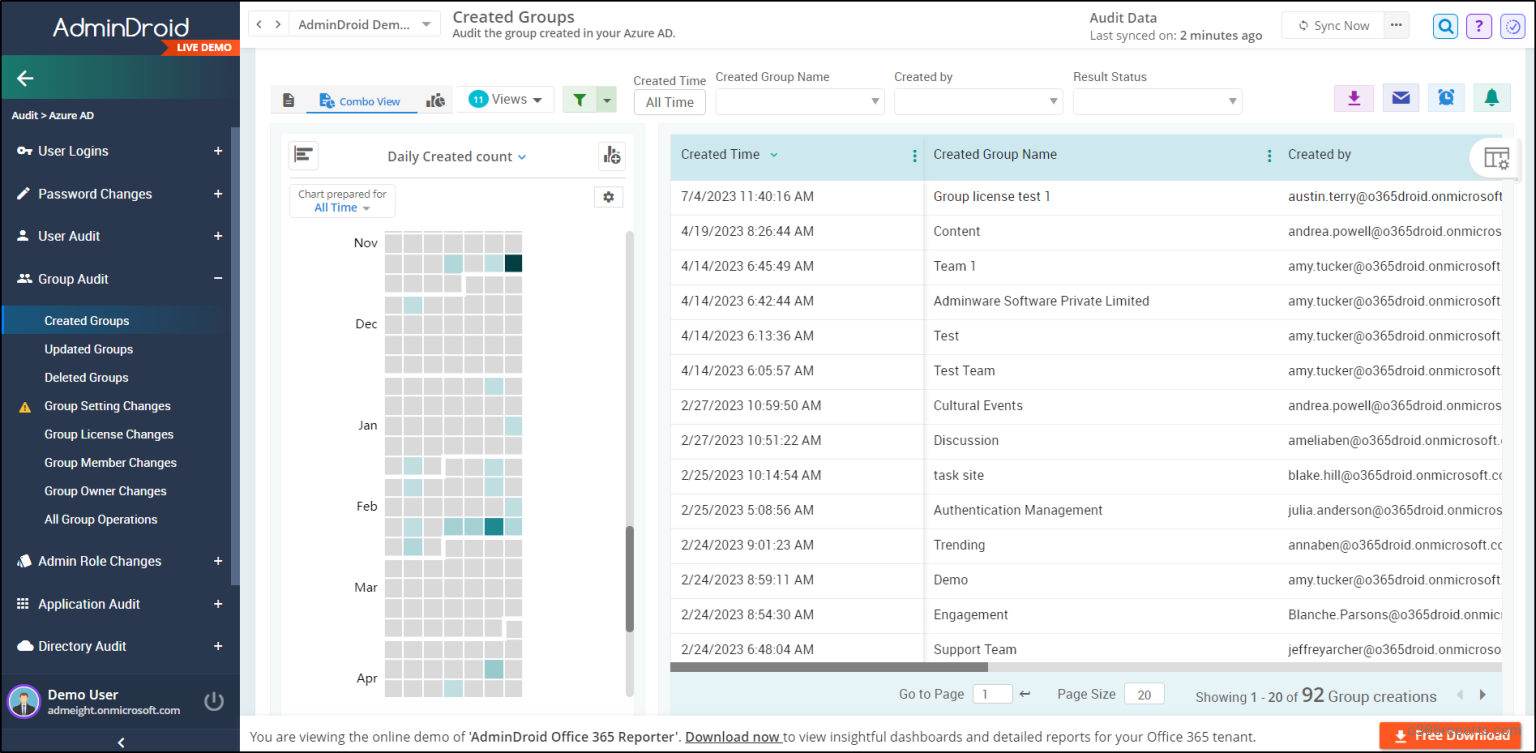Collapse the sidebar with the bottom chevron
The height and width of the screenshot is (753, 1536).
[120, 742]
